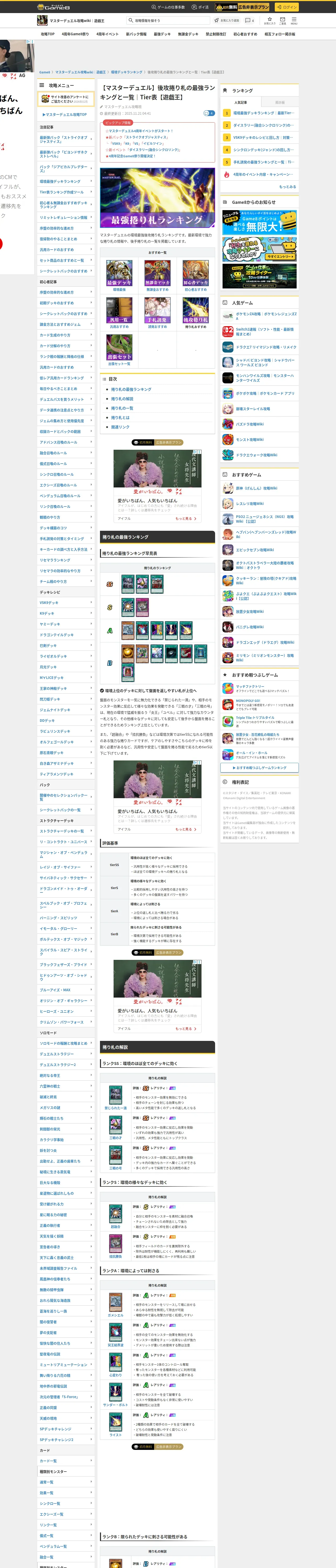Click もっとみる under ranking list

tap(287, 187)
